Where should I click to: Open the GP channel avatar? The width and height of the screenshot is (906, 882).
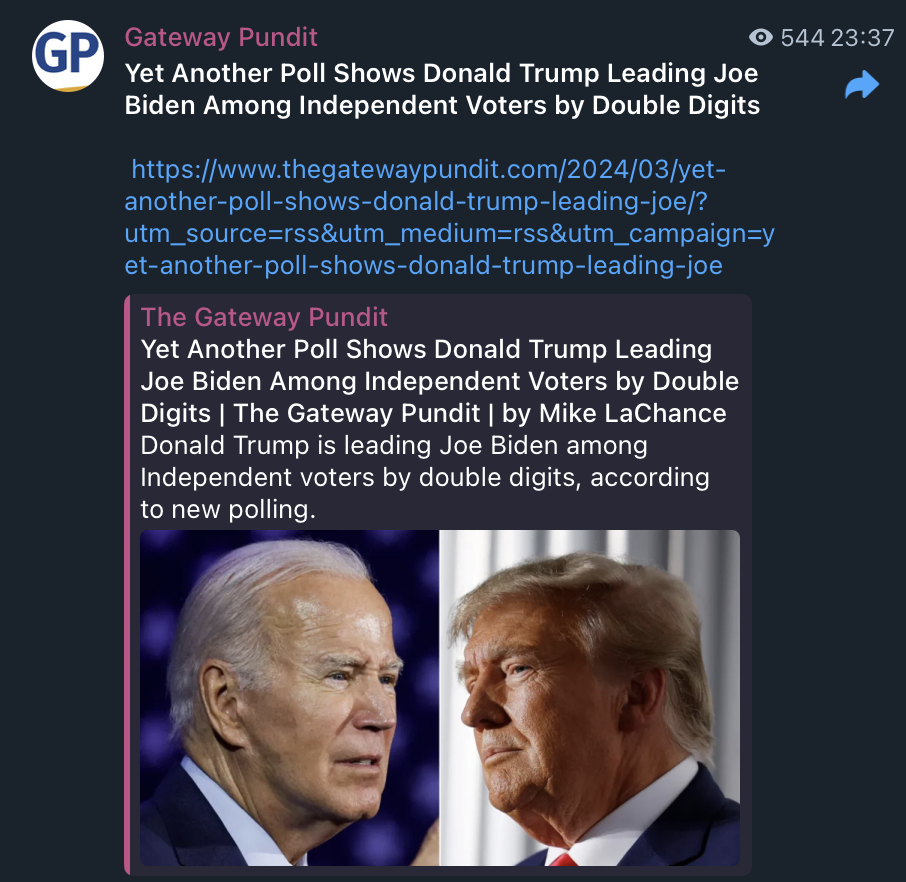68,55
